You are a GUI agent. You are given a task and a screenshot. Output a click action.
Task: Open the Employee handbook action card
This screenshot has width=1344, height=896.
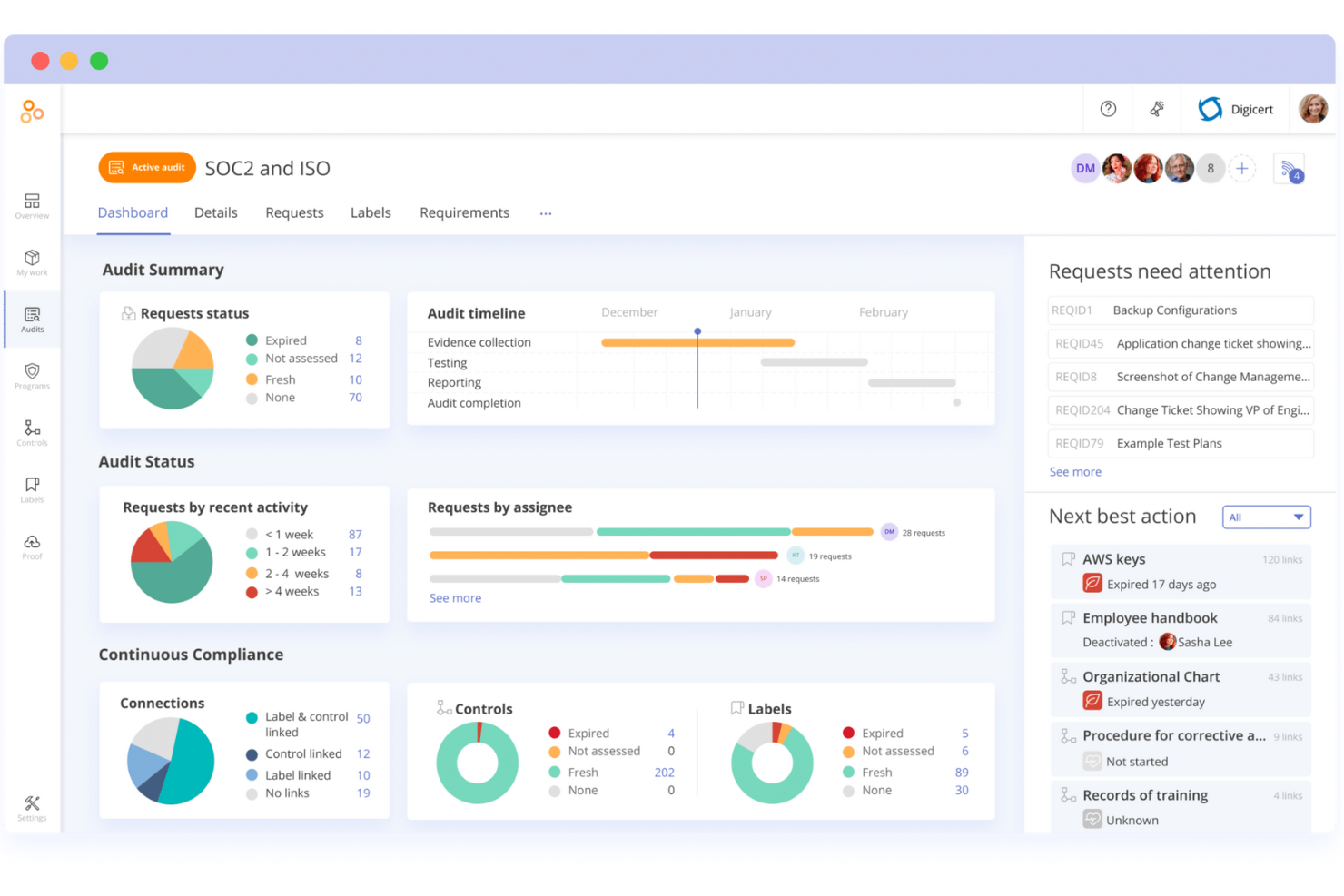pos(1181,629)
